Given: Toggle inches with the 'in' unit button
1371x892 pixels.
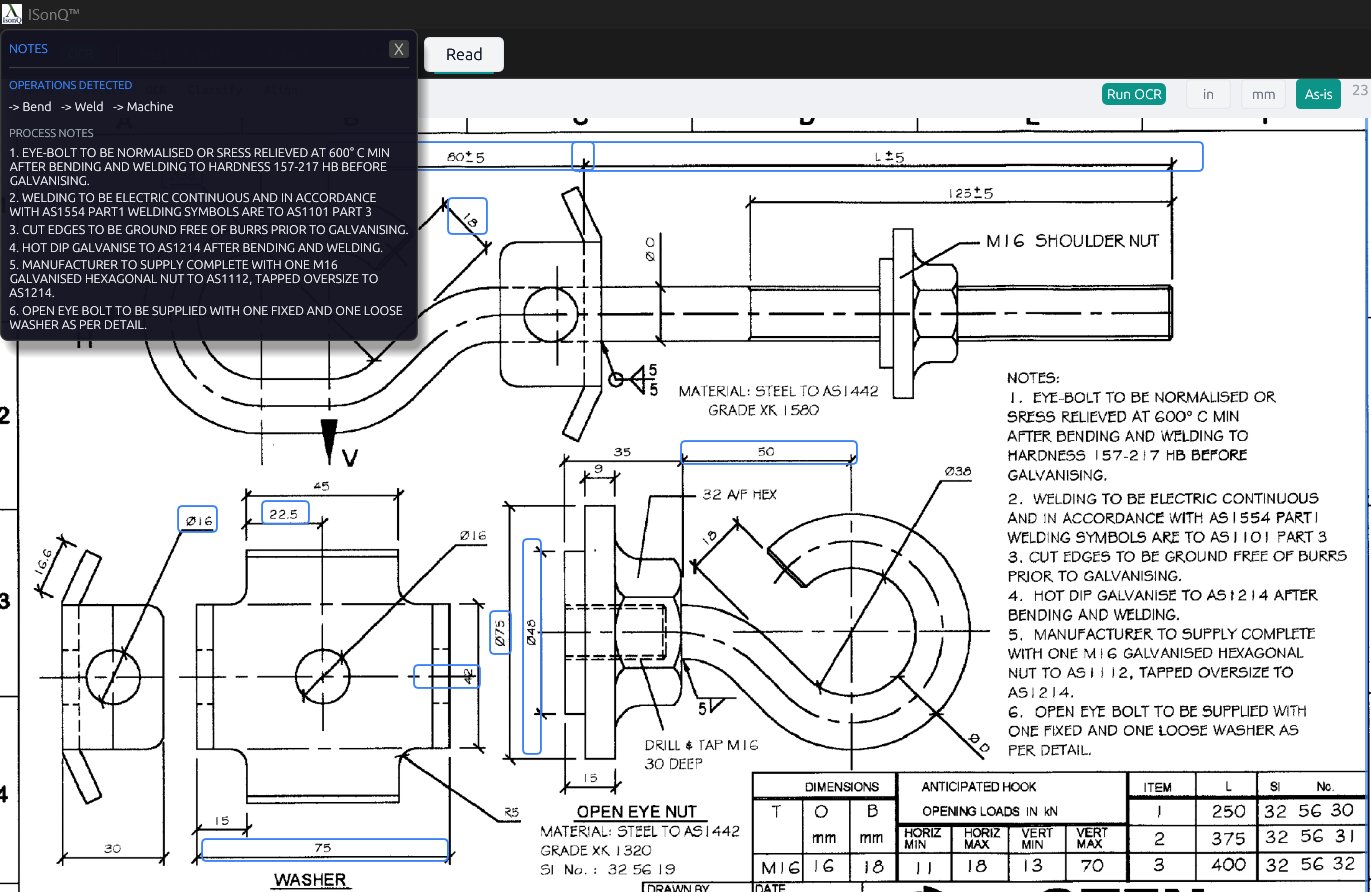Looking at the screenshot, I should pos(1208,94).
